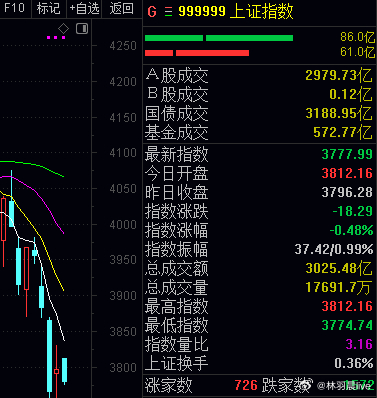
Task: Click the index change value -18.29
Action: [x=353, y=211]
